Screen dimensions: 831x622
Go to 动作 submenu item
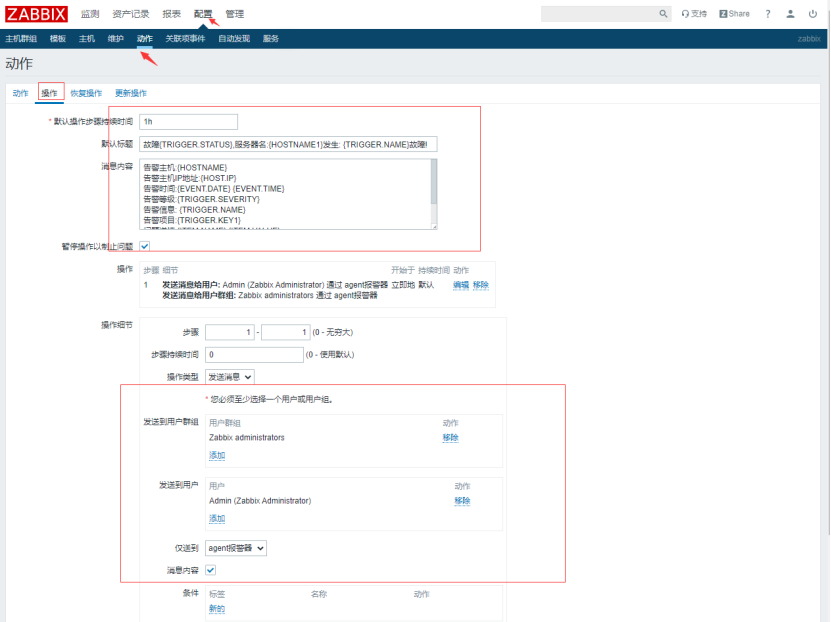pos(145,39)
